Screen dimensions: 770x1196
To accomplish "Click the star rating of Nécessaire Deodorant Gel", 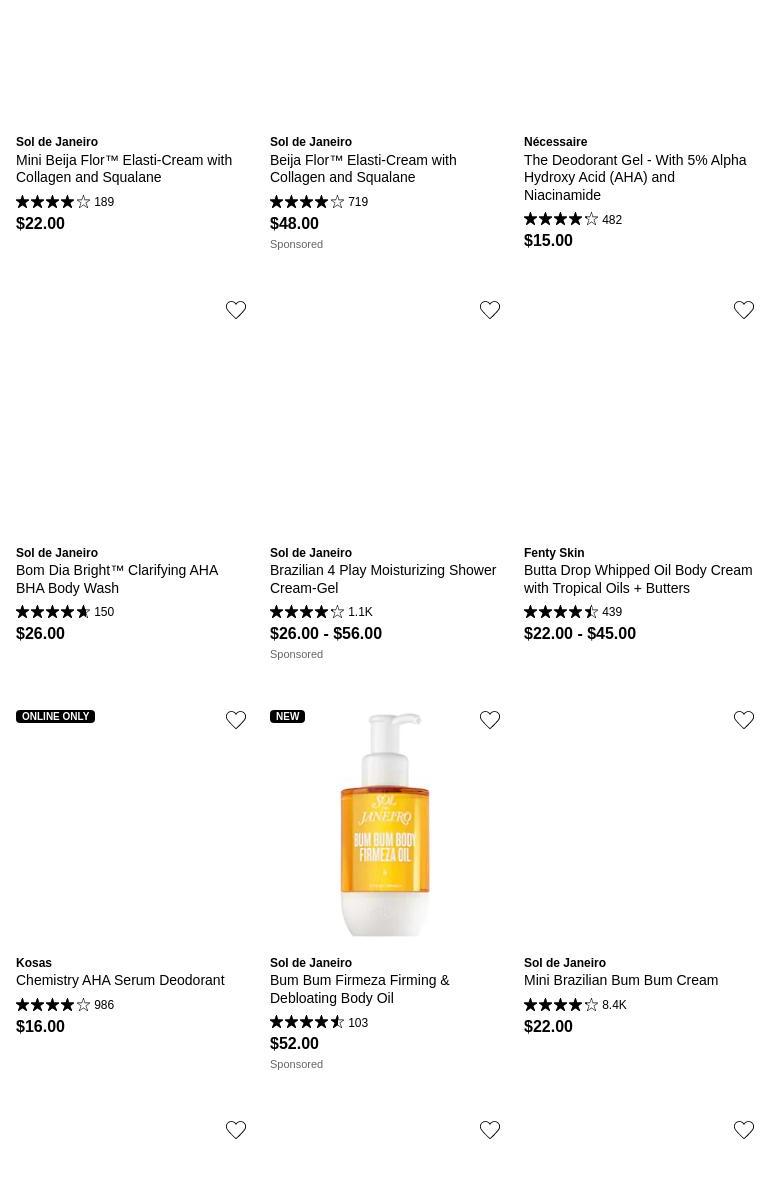I will [561, 219].
